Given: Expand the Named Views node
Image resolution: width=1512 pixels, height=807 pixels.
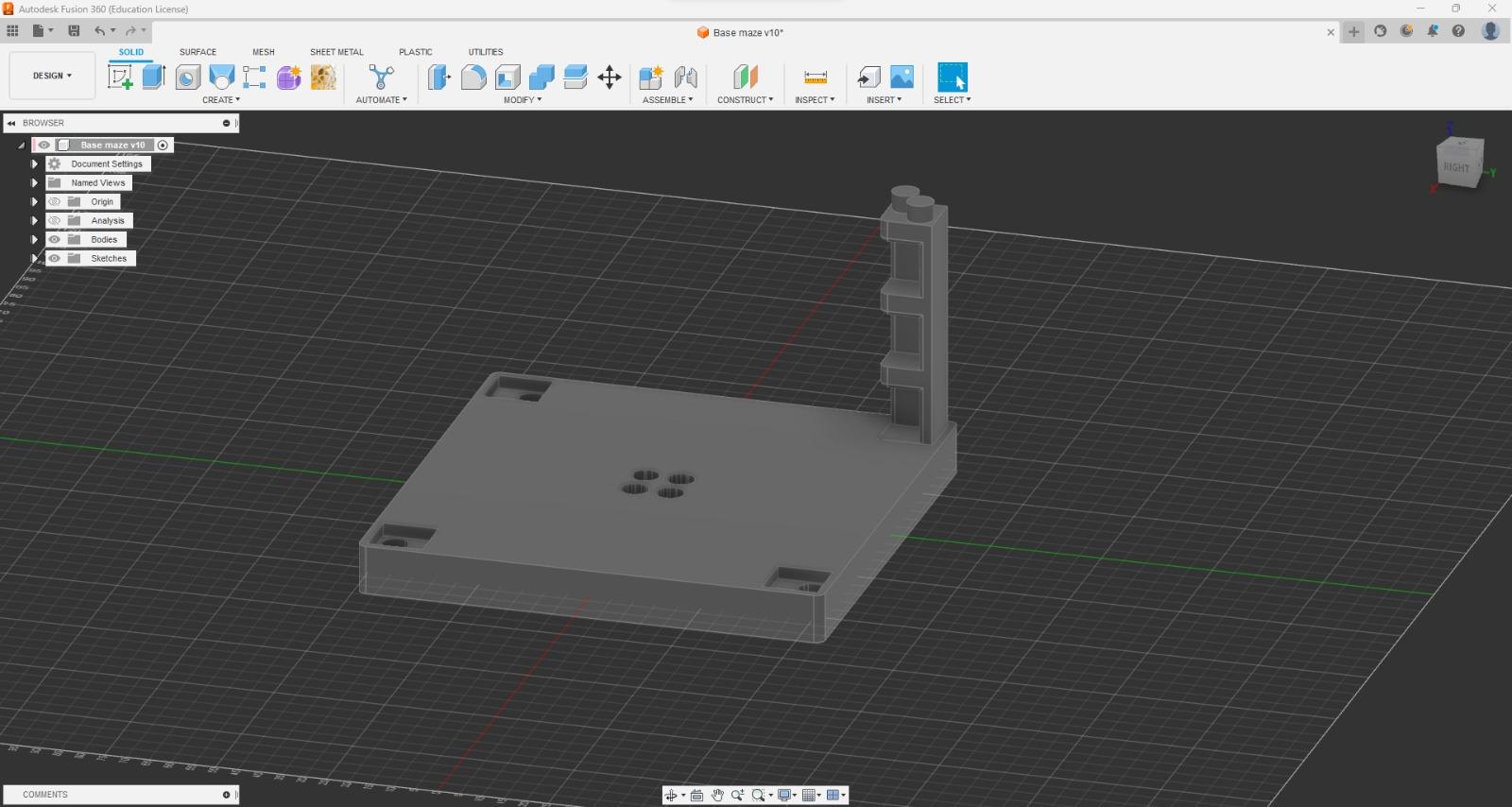Looking at the screenshot, I should pyautogui.click(x=35, y=183).
